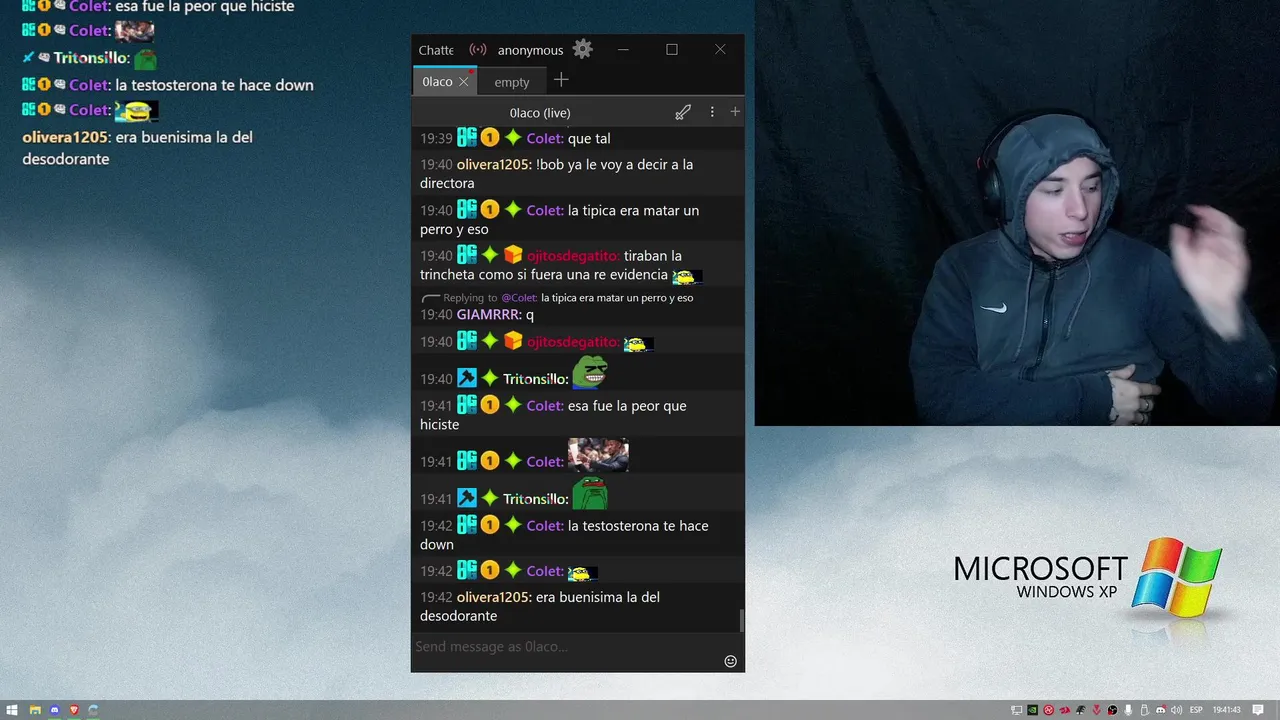This screenshot has width=1280, height=720.
Task: Click the Discord tray icon
Action: pyautogui.click(x=1160, y=710)
